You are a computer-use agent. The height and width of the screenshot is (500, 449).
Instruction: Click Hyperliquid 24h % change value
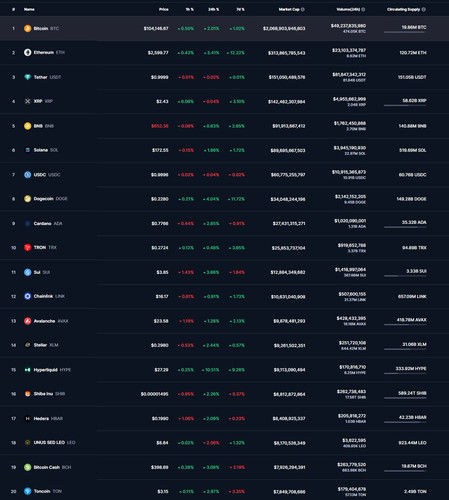point(210,370)
